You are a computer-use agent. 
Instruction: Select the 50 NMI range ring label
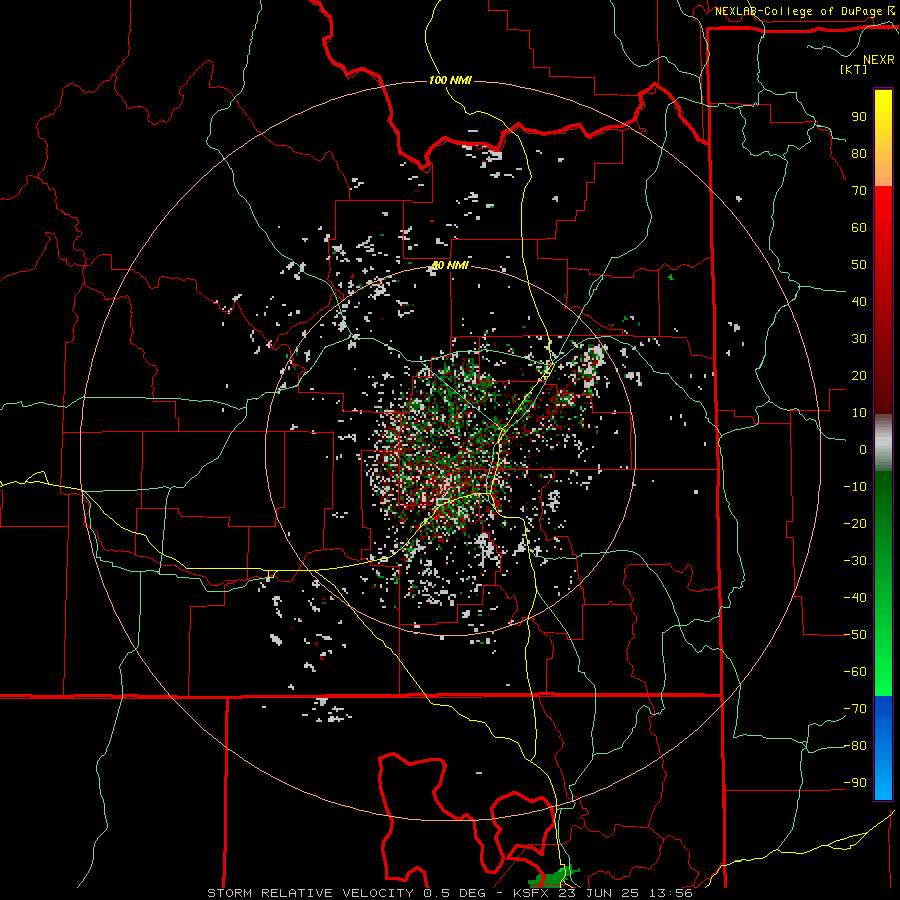[450, 265]
